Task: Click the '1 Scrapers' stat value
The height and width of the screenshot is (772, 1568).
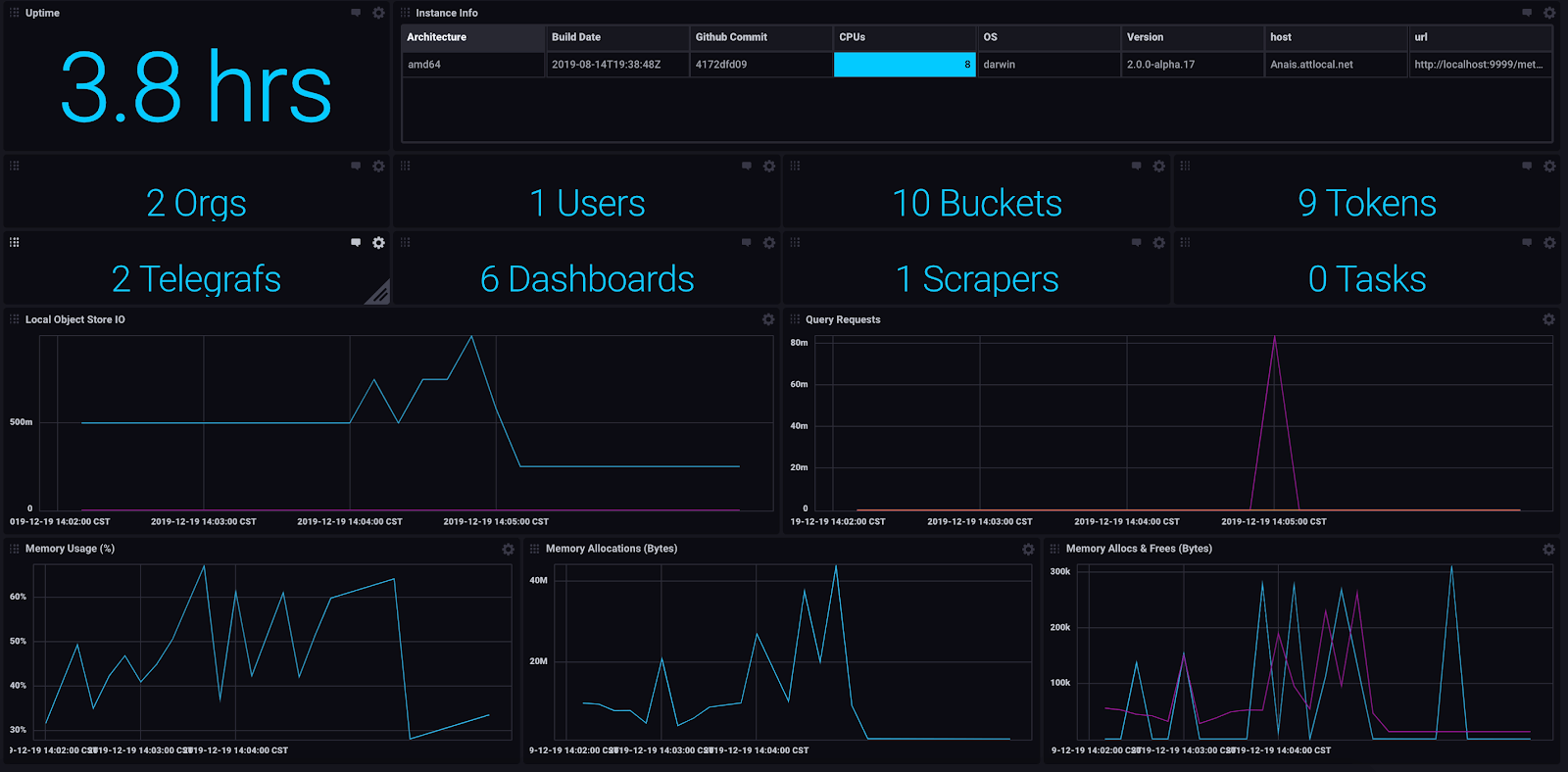Action: point(977,279)
